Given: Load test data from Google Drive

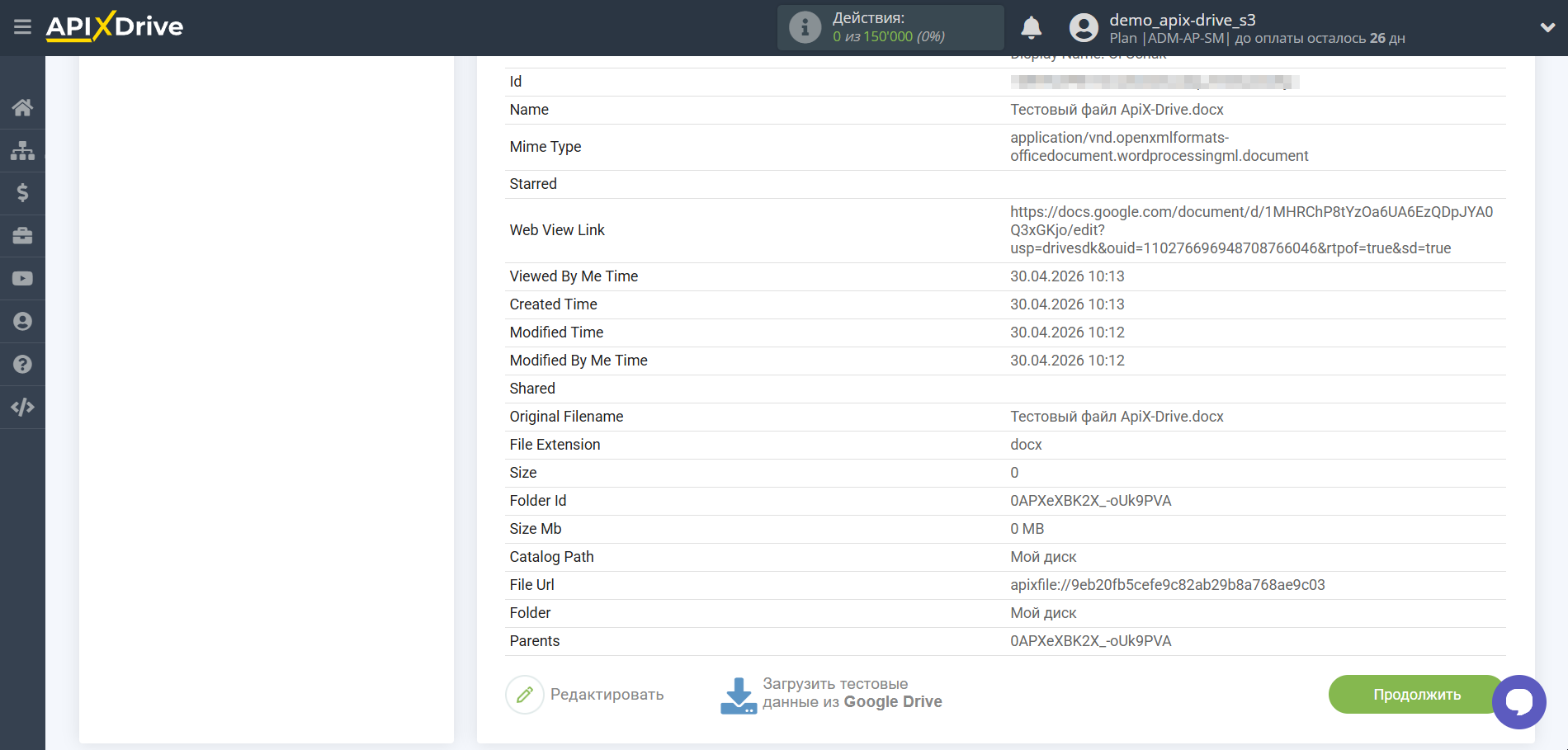Looking at the screenshot, I should click(x=852, y=693).
